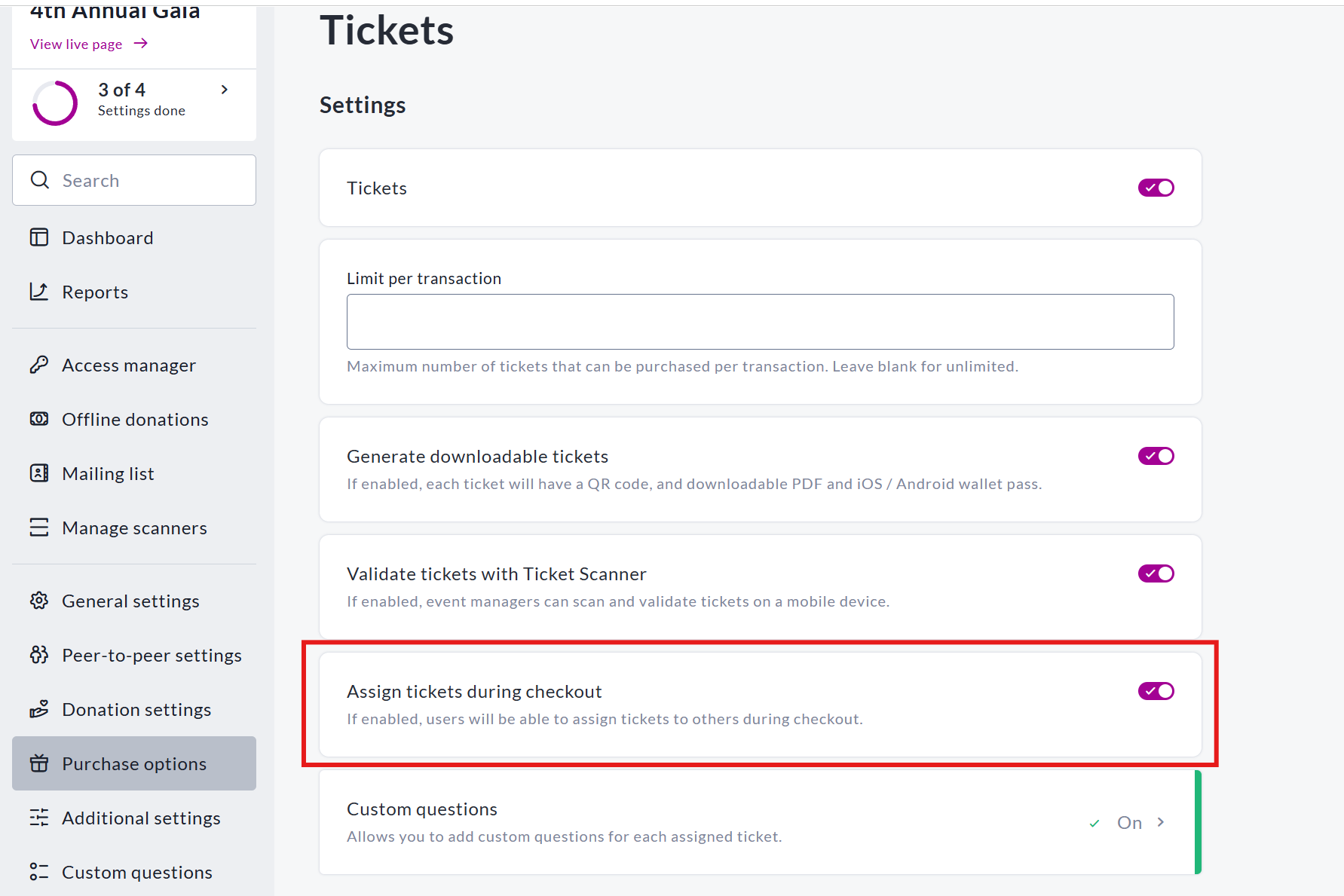Image resolution: width=1344 pixels, height=896 pixels.
Task: Go to Additional settings menu item
Action: click(141, 818)
